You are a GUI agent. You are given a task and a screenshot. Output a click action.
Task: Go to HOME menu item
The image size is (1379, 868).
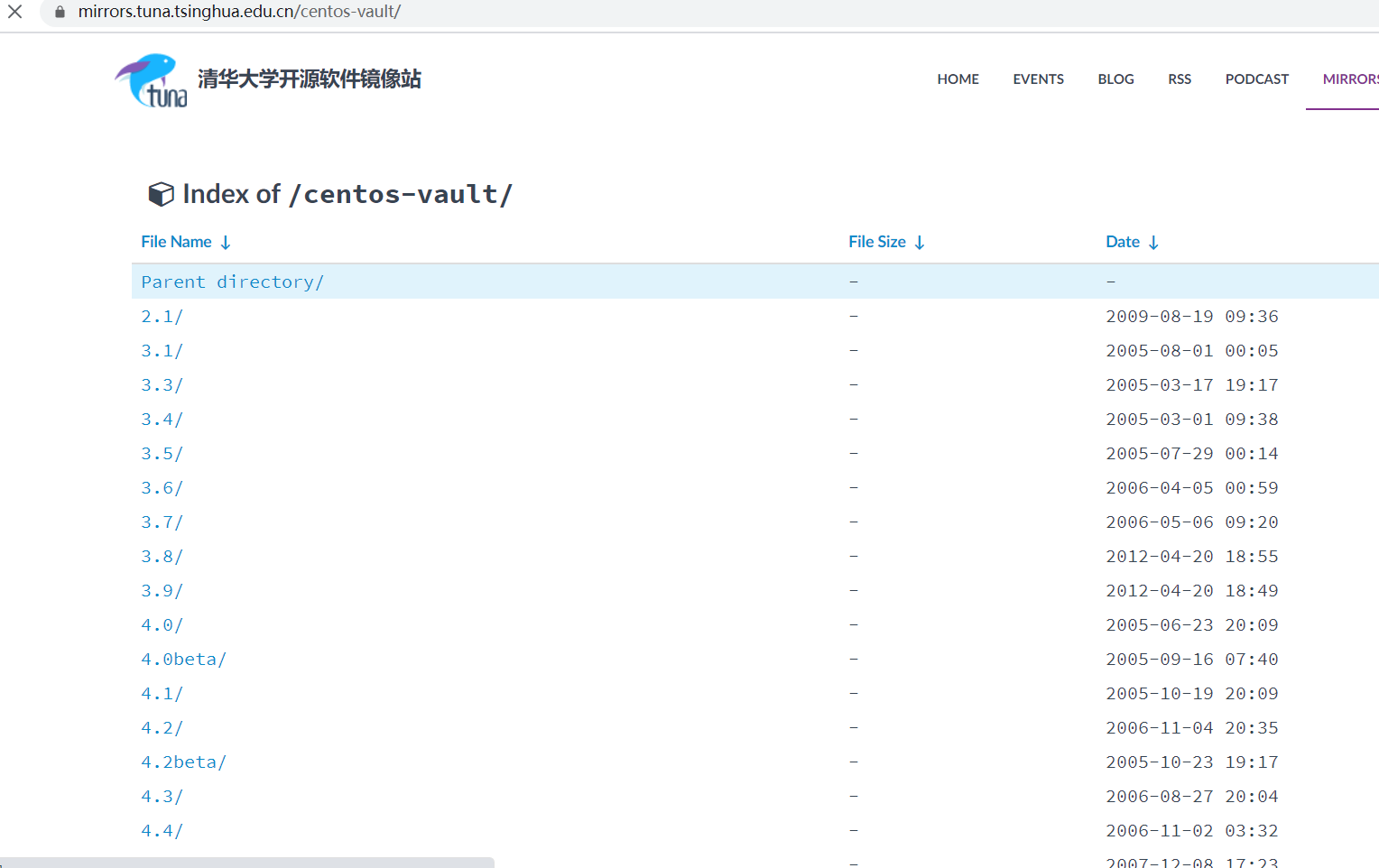tap(958, 79)
